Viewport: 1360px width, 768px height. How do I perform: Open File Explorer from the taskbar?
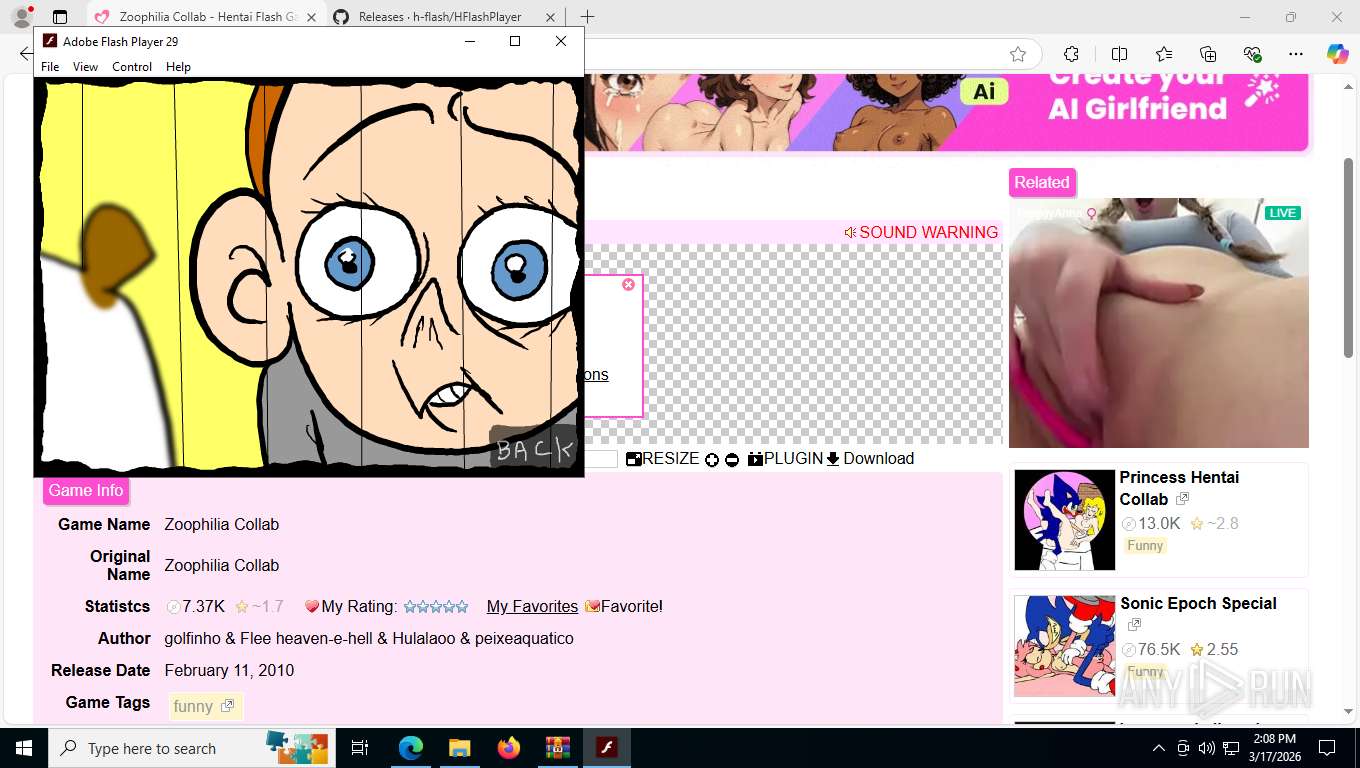[x=459, y=748]
